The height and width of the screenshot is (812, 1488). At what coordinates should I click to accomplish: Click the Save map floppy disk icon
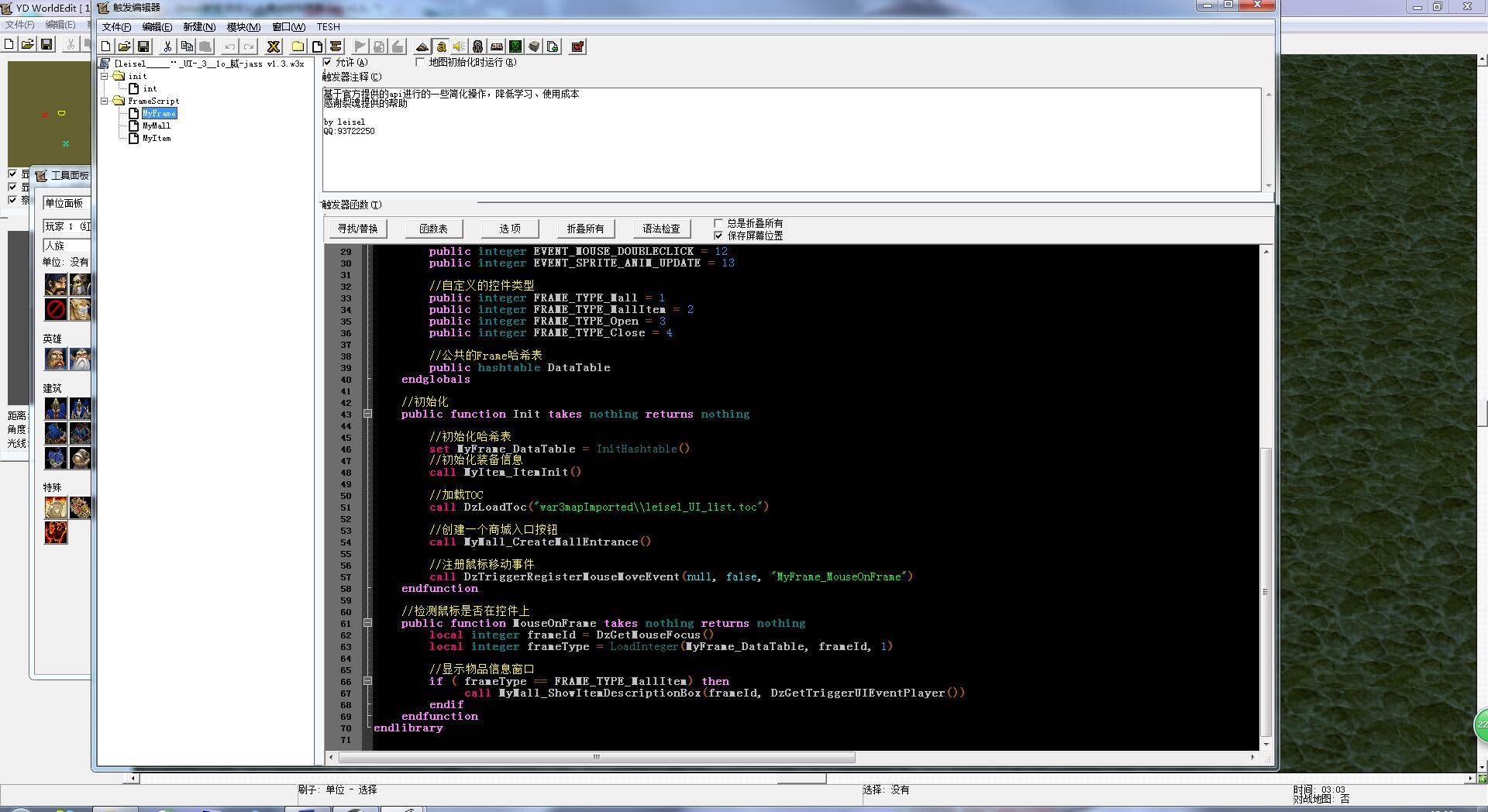[x=143, y=46]
